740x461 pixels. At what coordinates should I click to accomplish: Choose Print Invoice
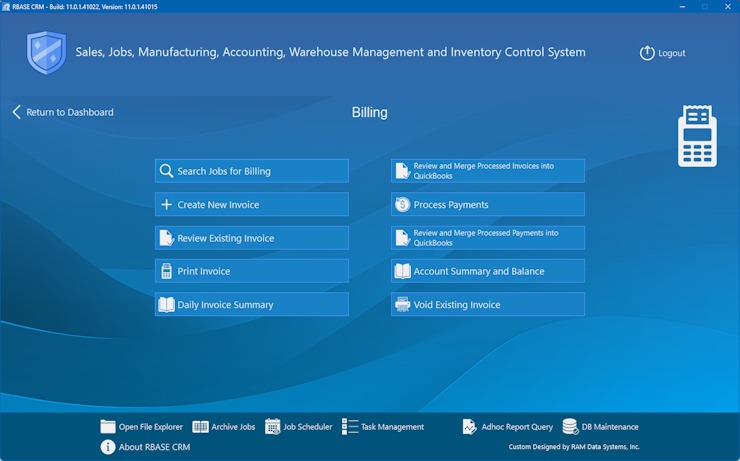pyautogui.click(x=252, y=271)
